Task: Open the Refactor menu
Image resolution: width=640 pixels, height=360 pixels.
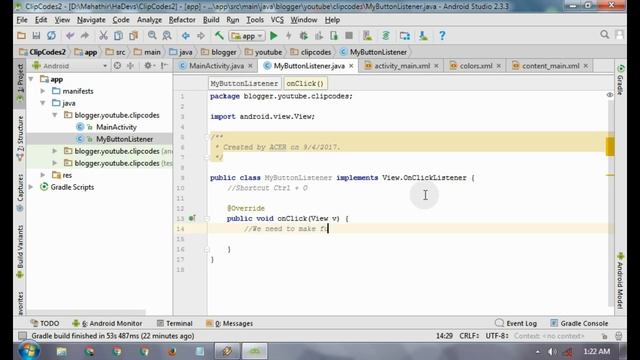Action: [x=182, y=20]
